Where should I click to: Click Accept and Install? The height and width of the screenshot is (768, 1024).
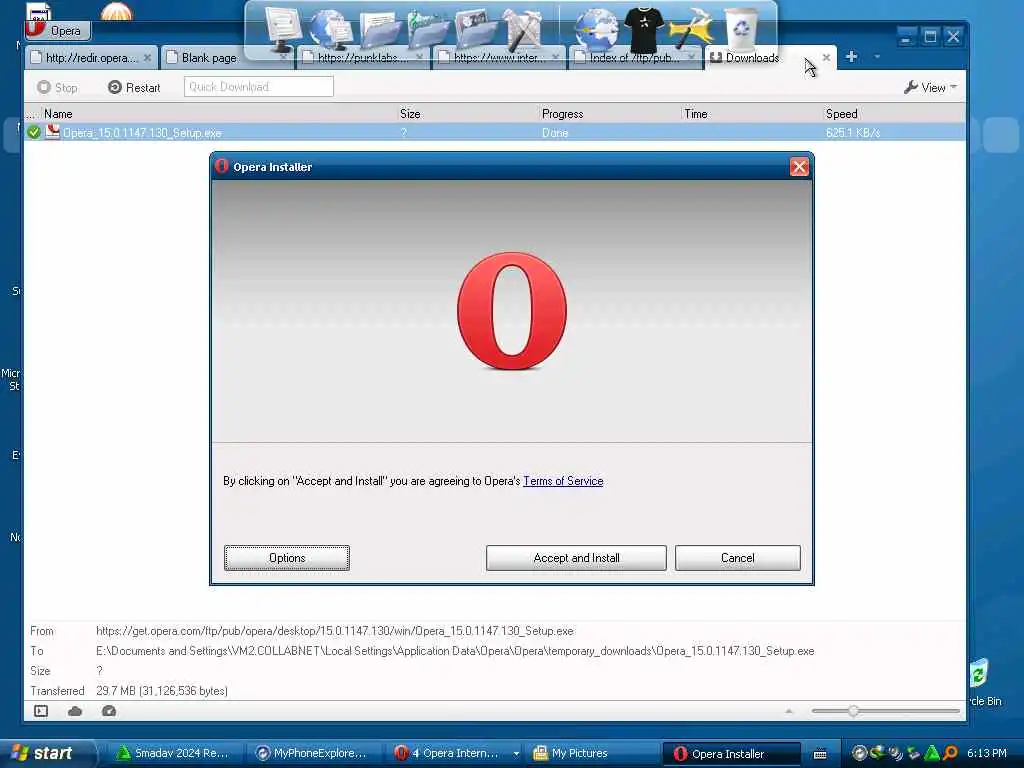(576, 558)
